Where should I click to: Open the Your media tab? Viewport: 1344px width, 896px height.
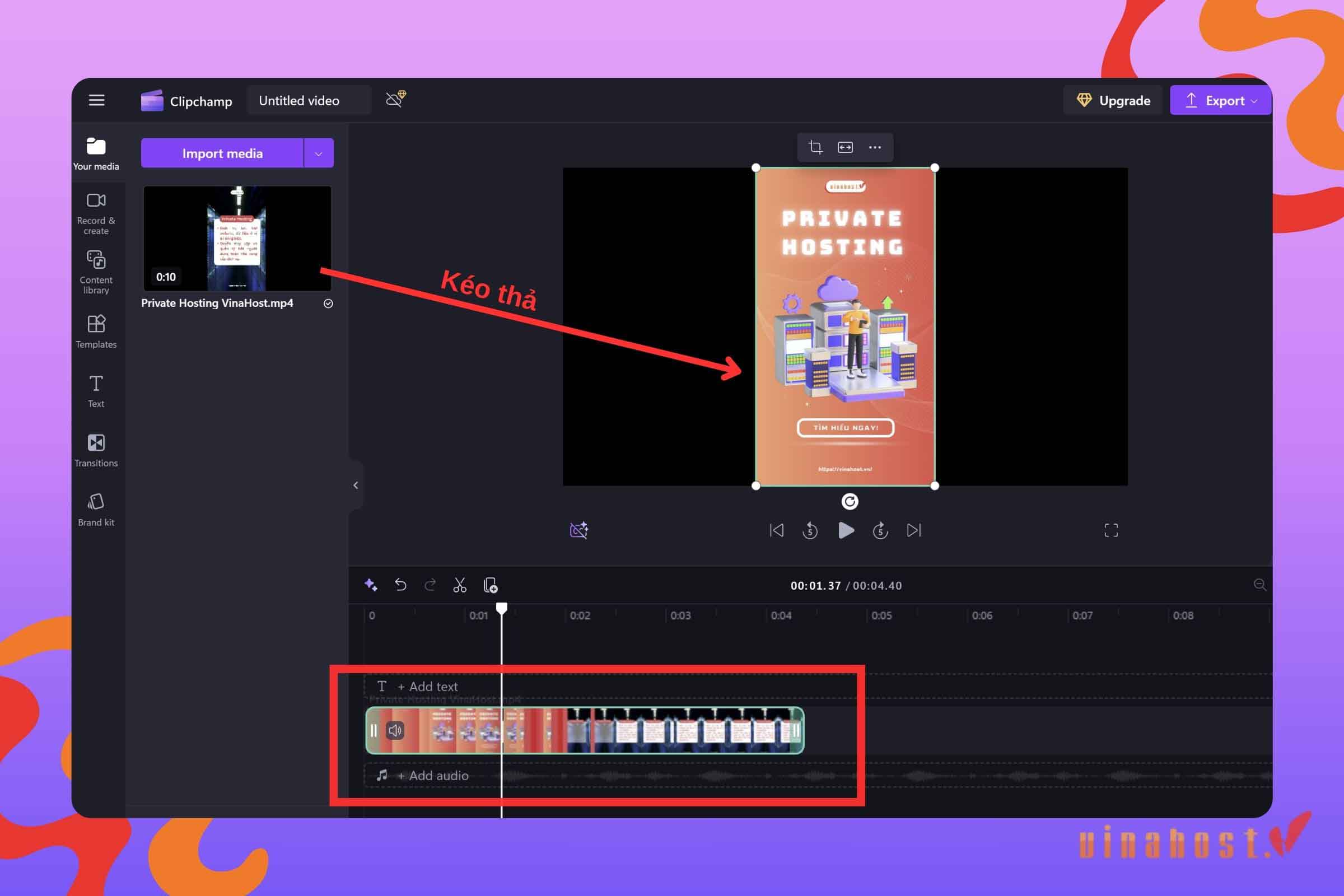tap(96, 153)
